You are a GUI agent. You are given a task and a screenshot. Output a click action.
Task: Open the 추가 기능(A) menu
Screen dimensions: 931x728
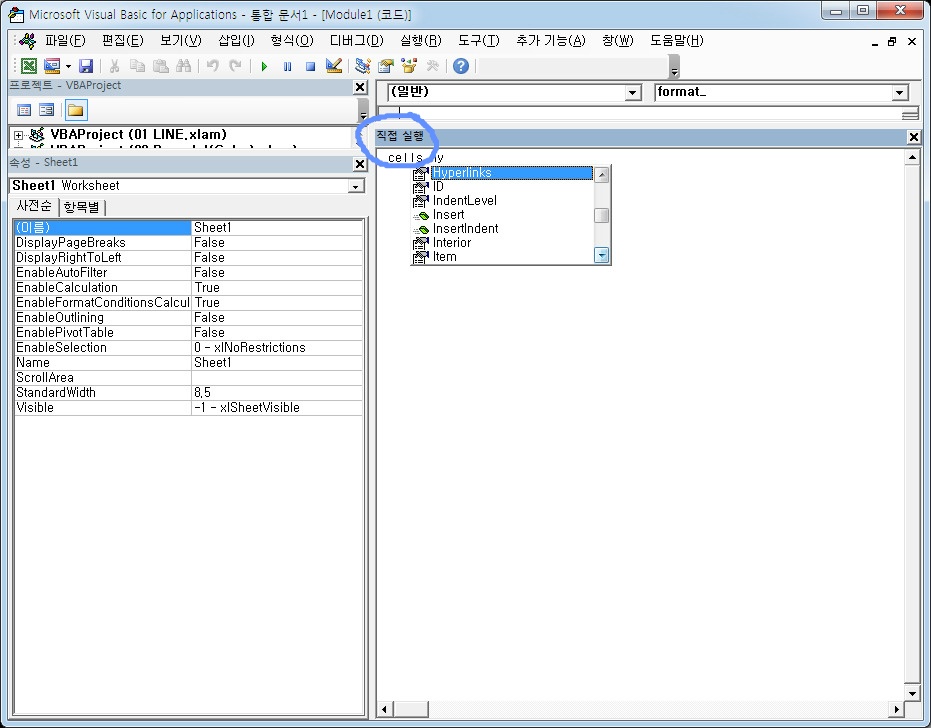(551, 40)
